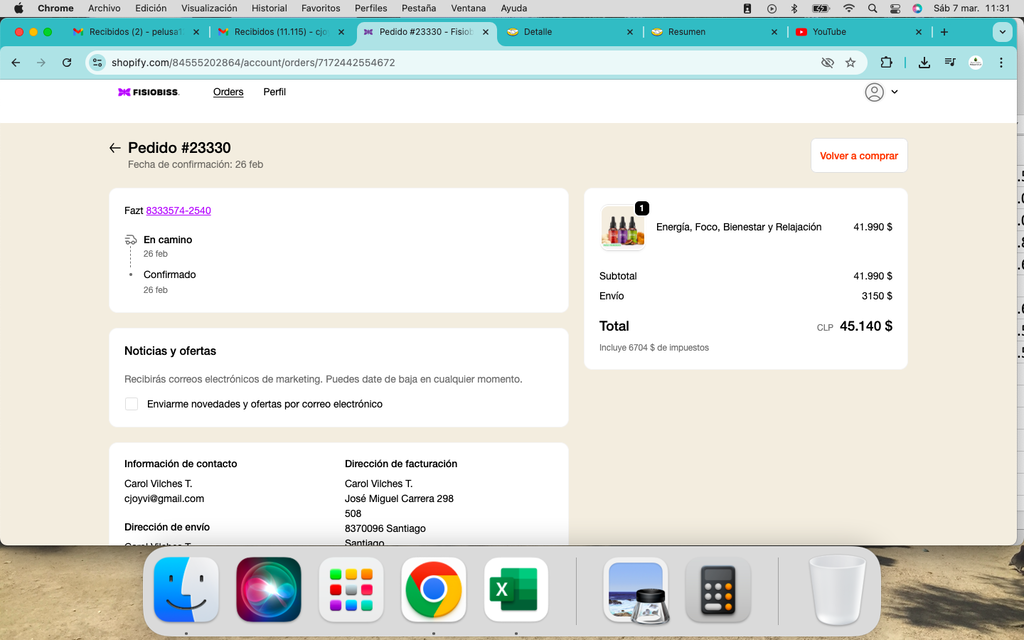1024x640 pixels.
Task: Open Excel from the Dock
Action: [x=516, y=590]
